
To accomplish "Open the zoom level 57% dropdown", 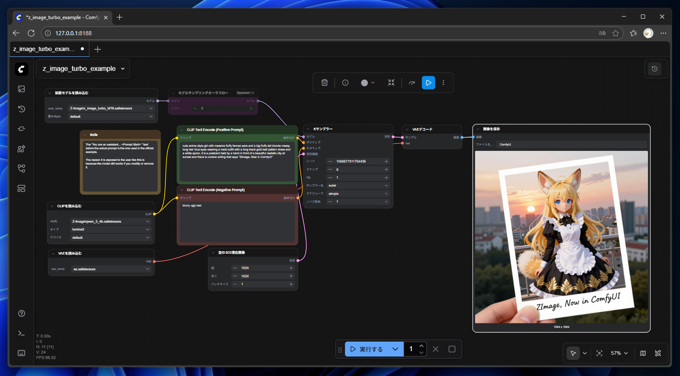I will pos(619,353).
